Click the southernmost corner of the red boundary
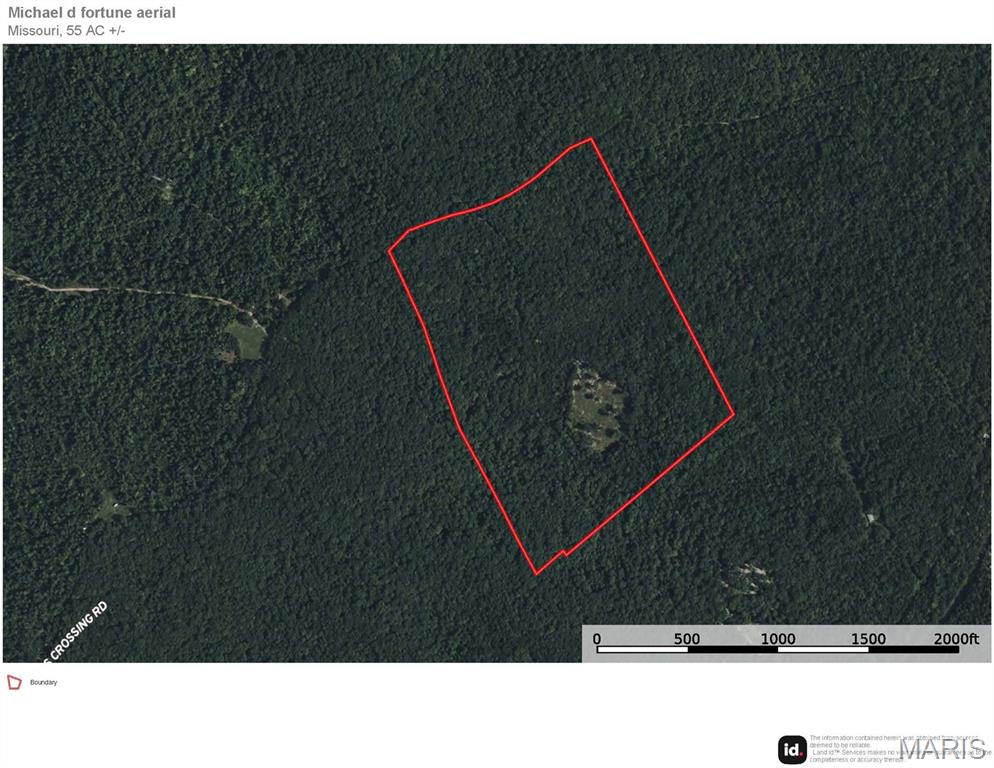The image size is (994, 768). 536,574
